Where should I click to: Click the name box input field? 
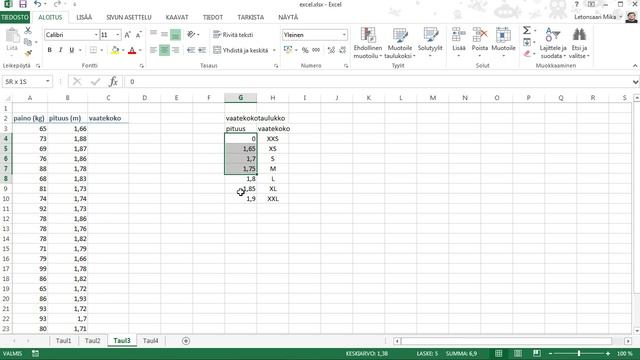tap(24, 82)
